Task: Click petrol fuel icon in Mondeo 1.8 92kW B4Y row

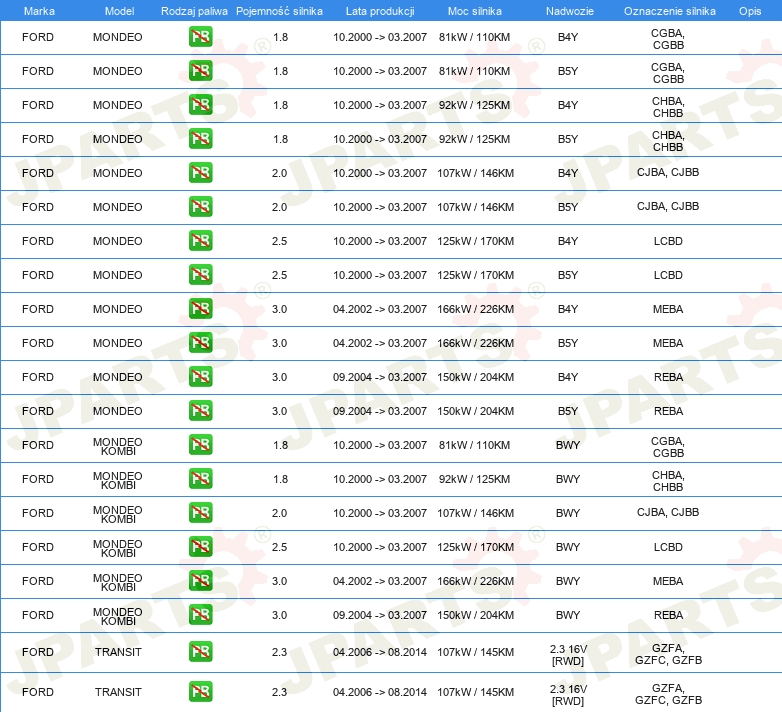Action: pos(200,105)
